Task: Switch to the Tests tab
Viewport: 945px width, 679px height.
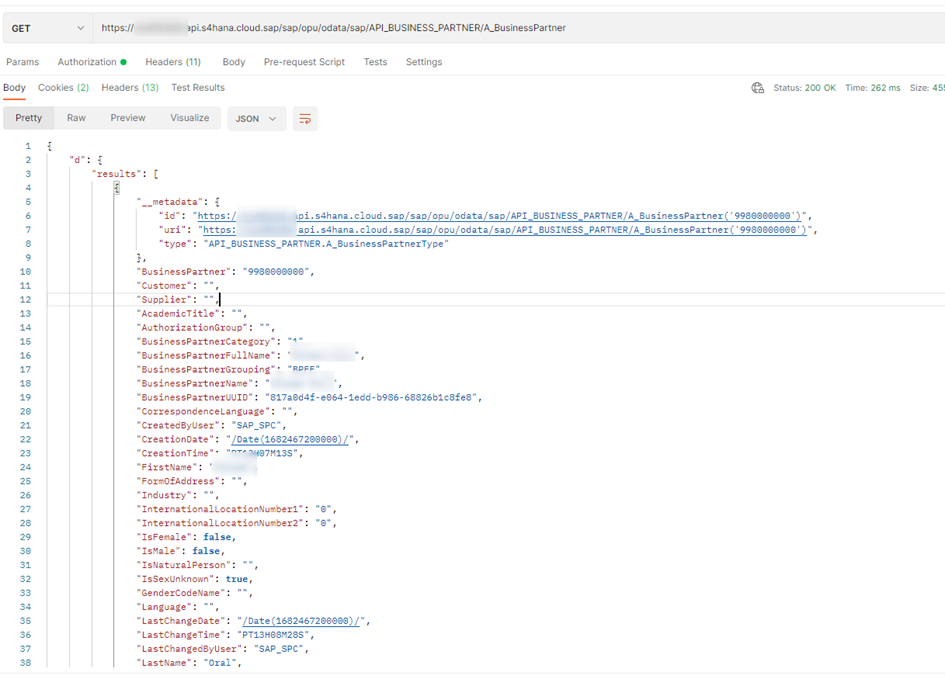Action: point(375,62)
